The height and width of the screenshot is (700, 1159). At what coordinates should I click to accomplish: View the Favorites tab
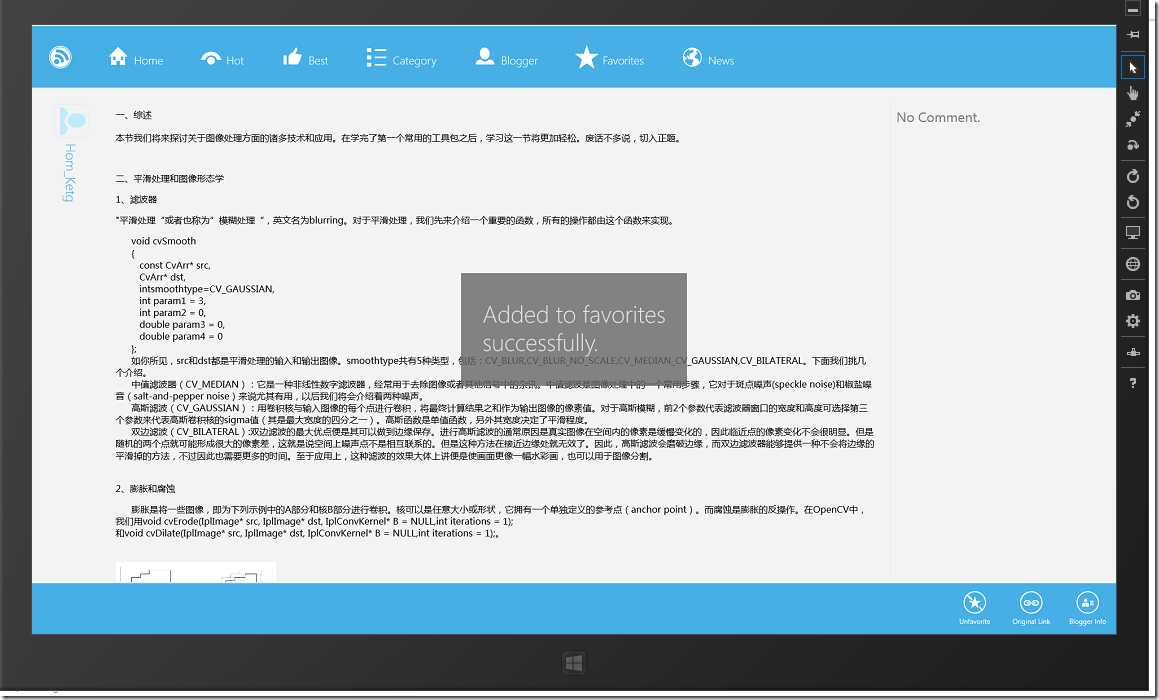pyautogui.click(x=610, y=58)
